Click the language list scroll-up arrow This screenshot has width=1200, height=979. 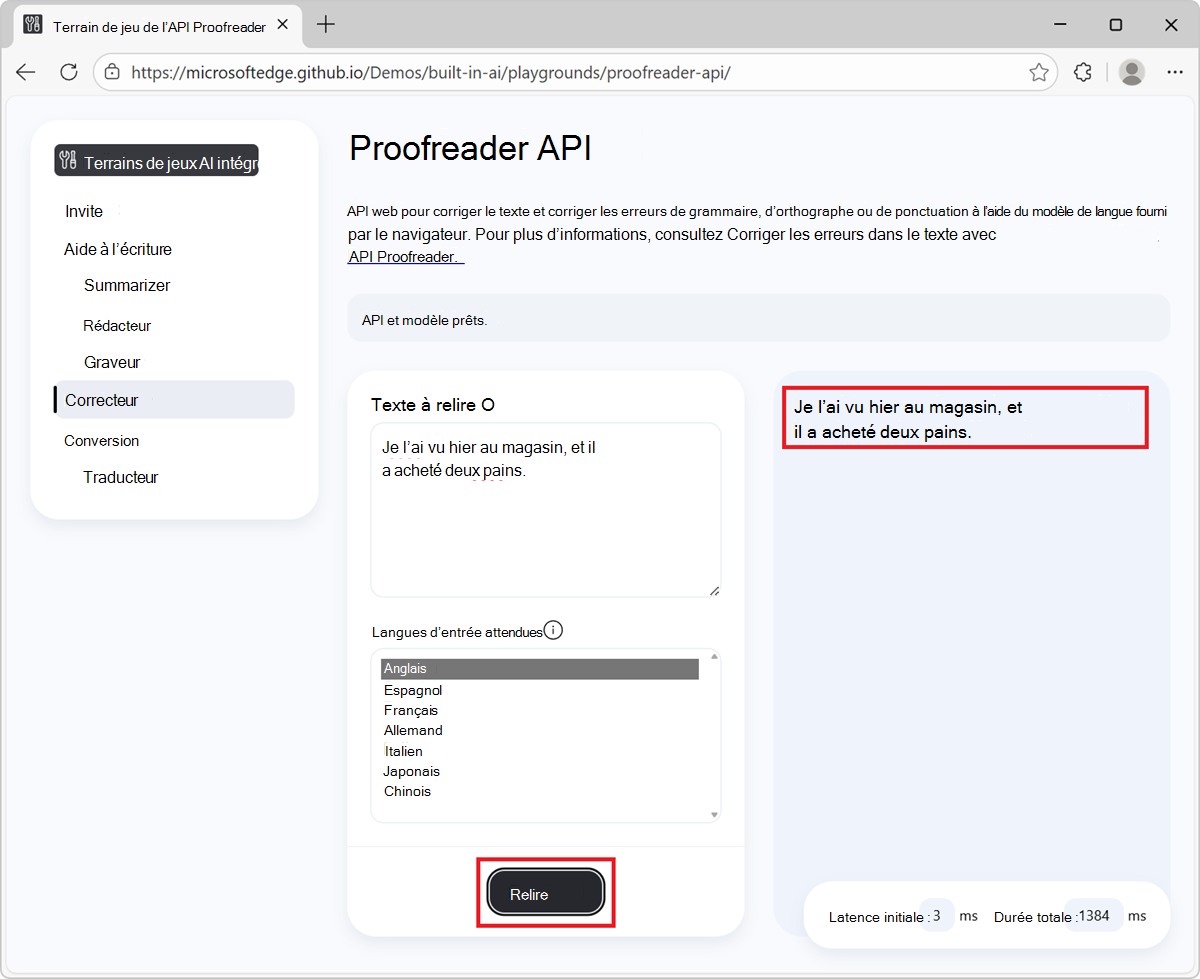point(714,656)
